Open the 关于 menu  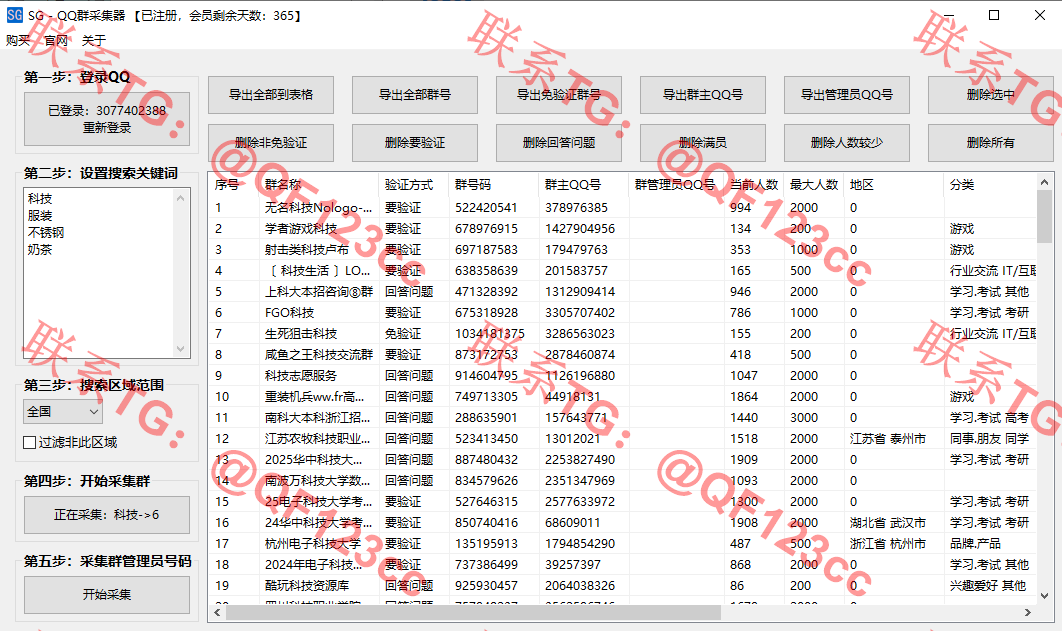point(94,41)
